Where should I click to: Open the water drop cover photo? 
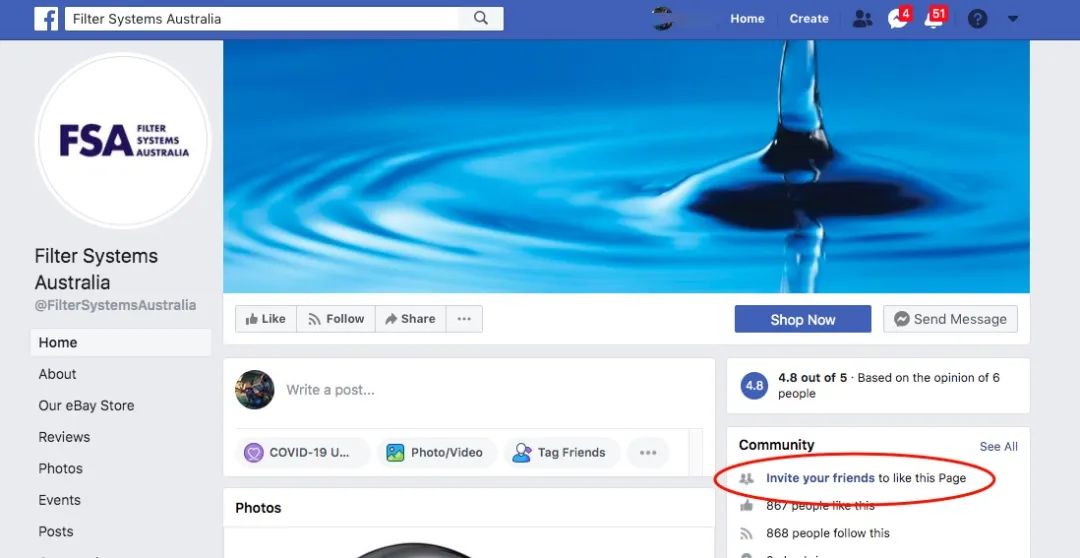(x=626, y=166)
